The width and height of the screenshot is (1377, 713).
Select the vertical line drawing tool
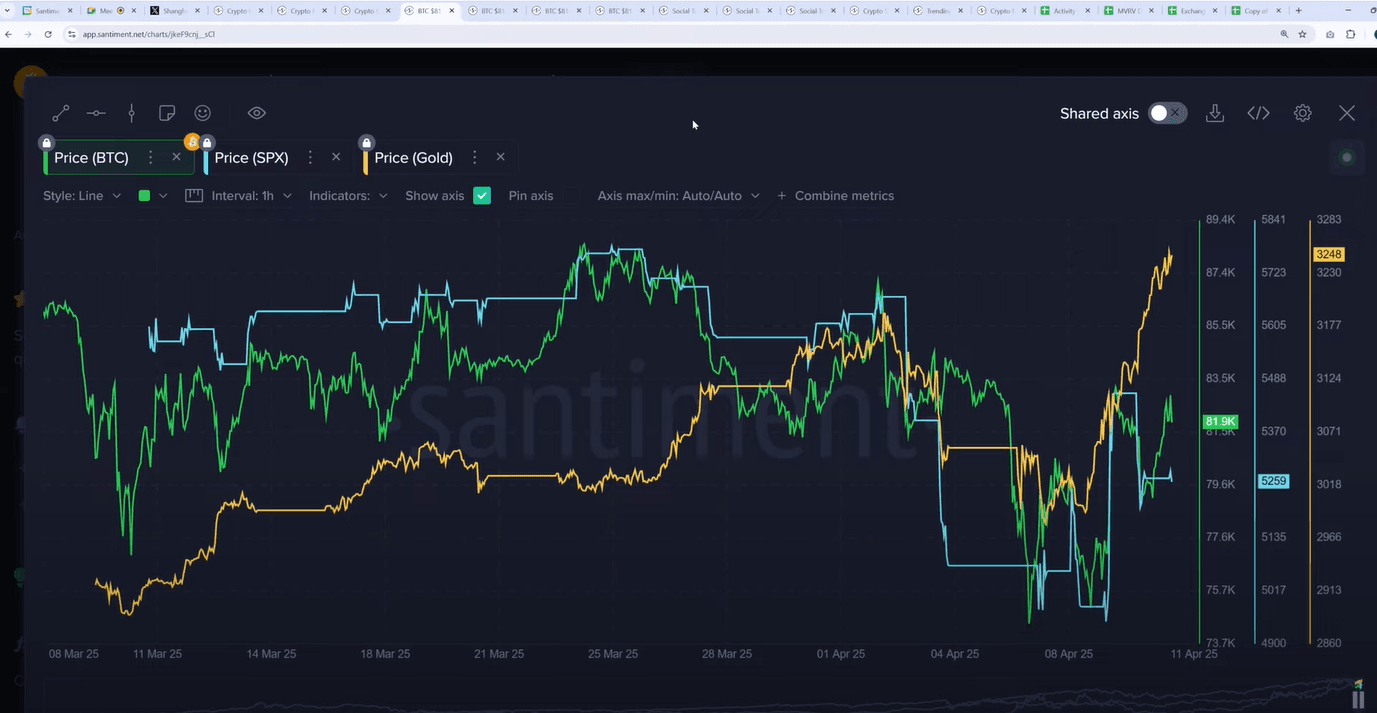pyautogui.click(x=131, y=114)
